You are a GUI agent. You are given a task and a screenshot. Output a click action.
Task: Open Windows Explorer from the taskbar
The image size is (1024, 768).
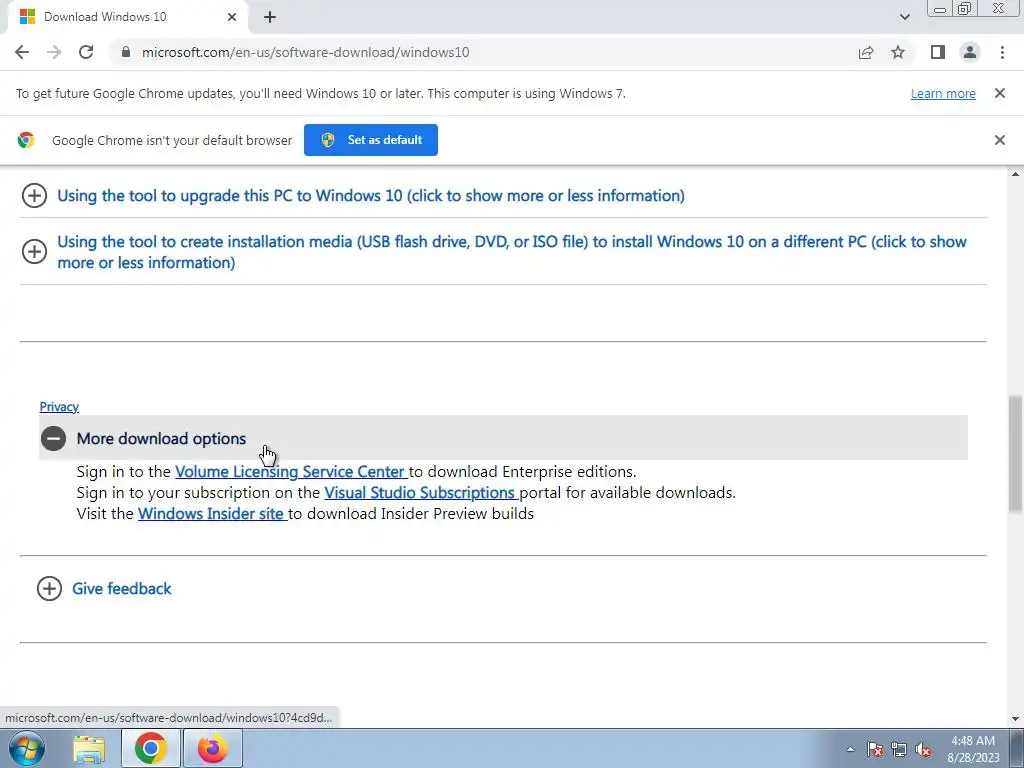click(x=89, y=748)
